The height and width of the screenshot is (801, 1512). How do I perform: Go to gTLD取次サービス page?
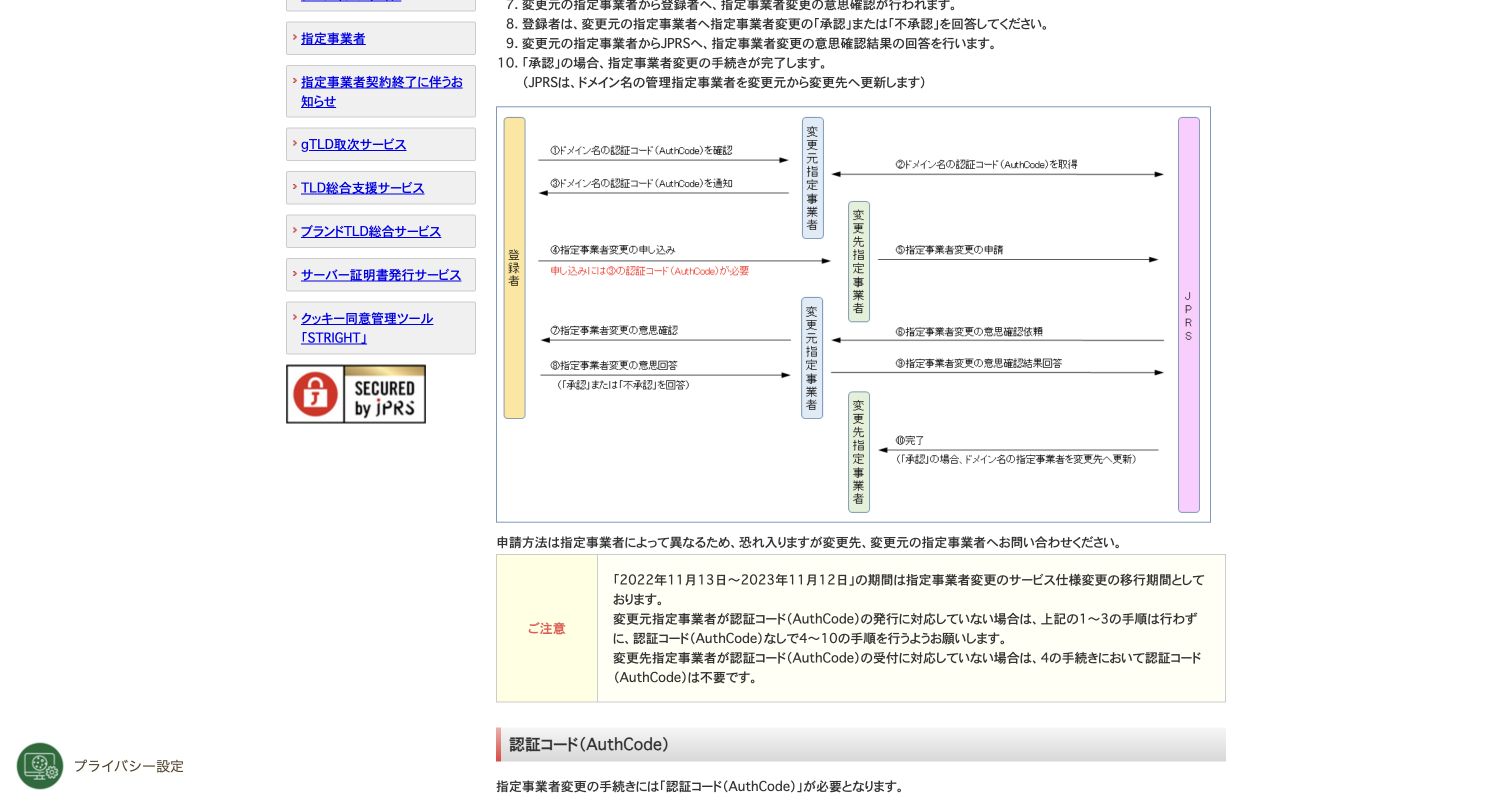[x=353, y=144]
